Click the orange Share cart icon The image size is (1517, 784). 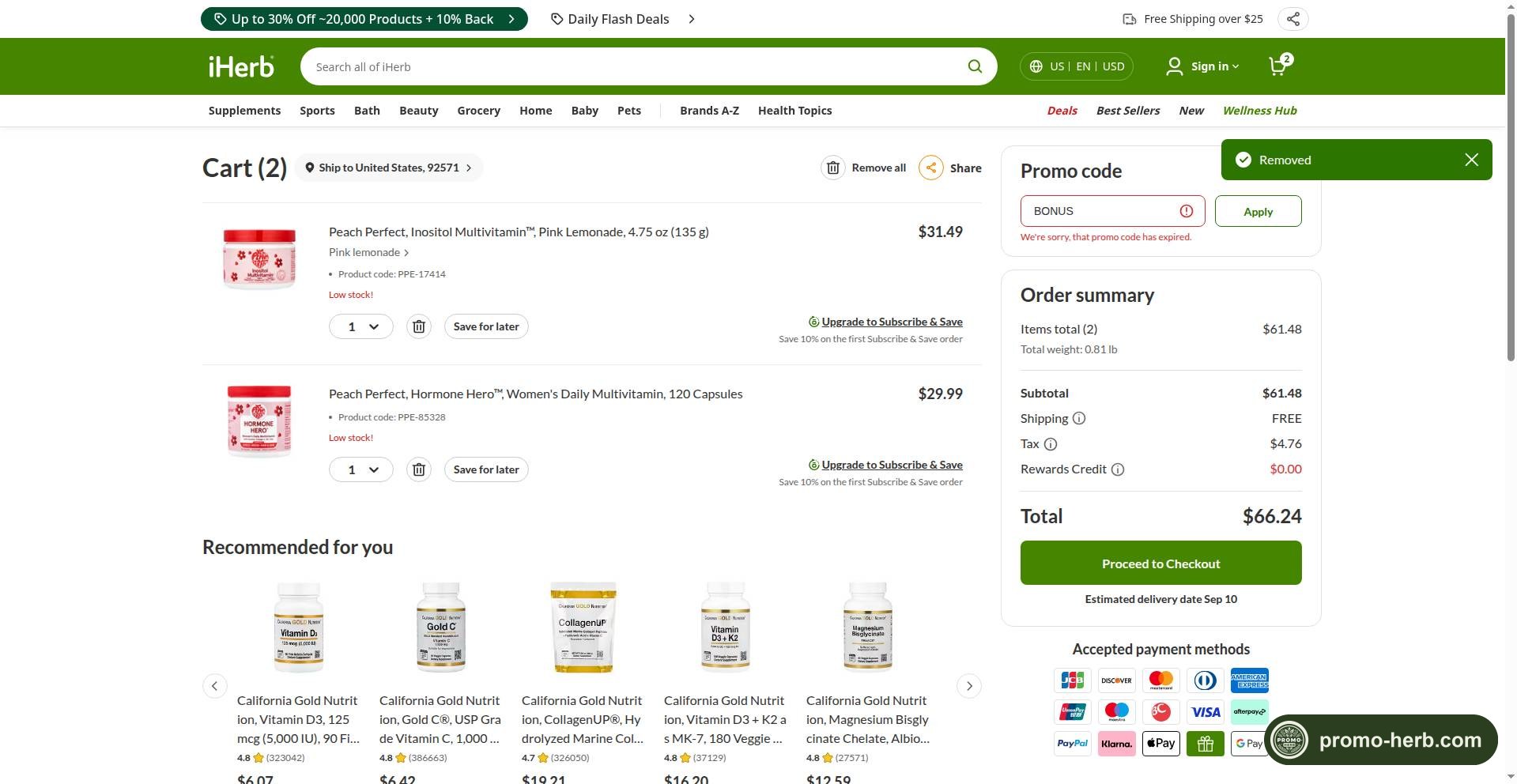coord(931,168)
